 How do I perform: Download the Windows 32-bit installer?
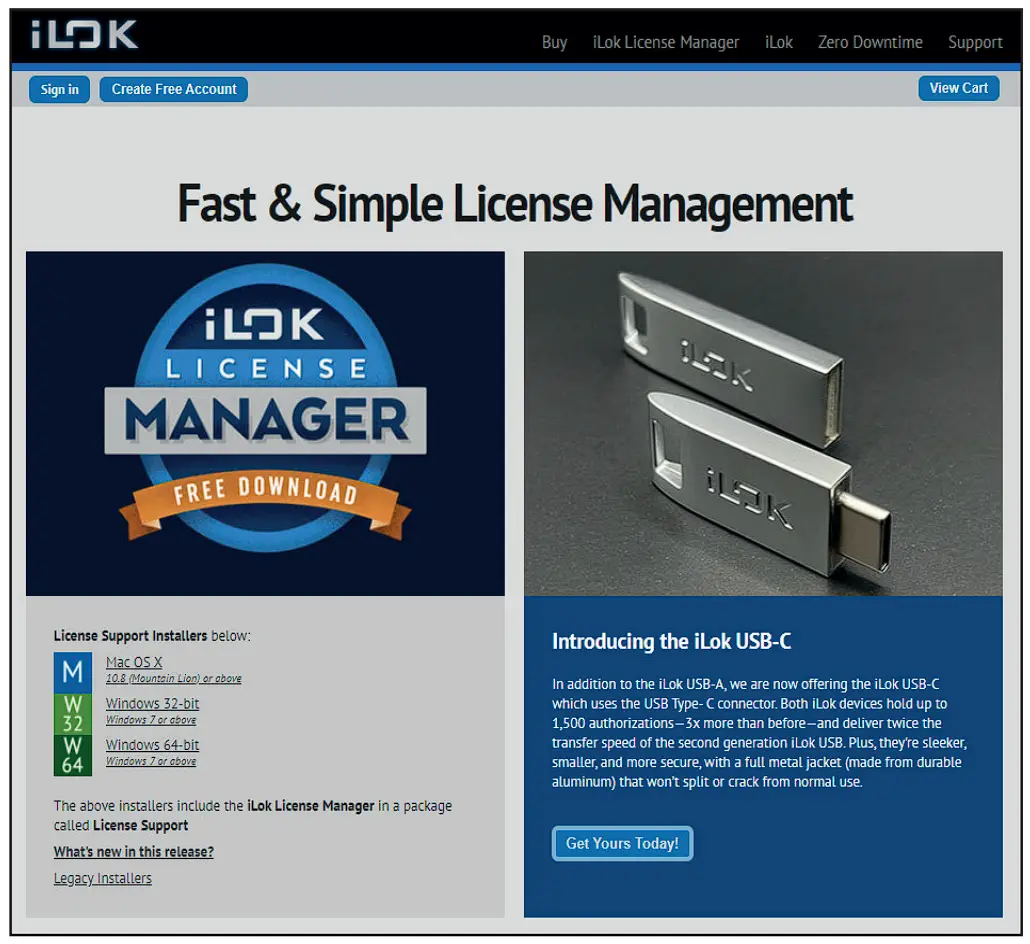pos(152,704)
